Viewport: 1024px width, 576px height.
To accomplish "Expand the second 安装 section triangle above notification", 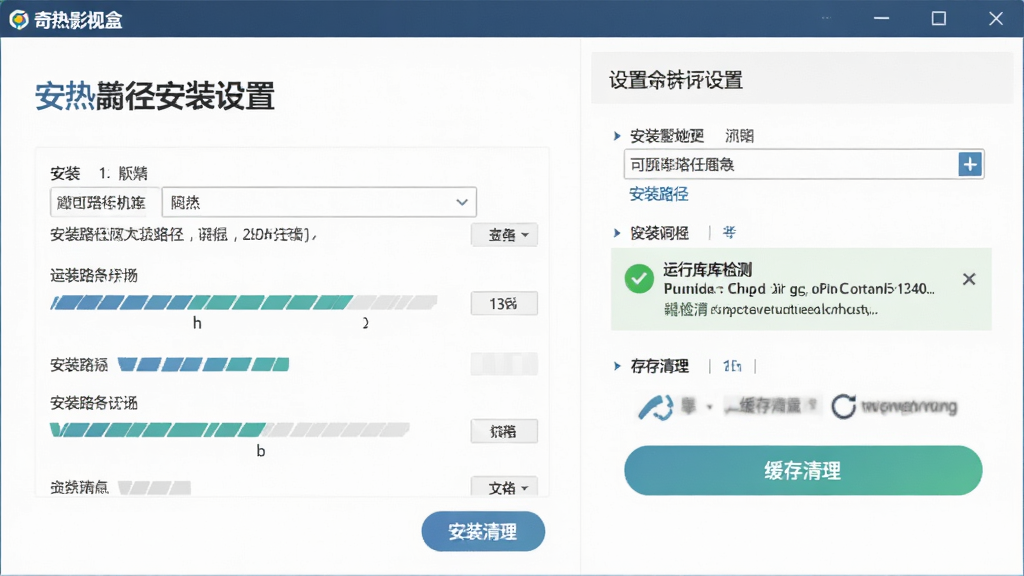I will click(617, 232).
